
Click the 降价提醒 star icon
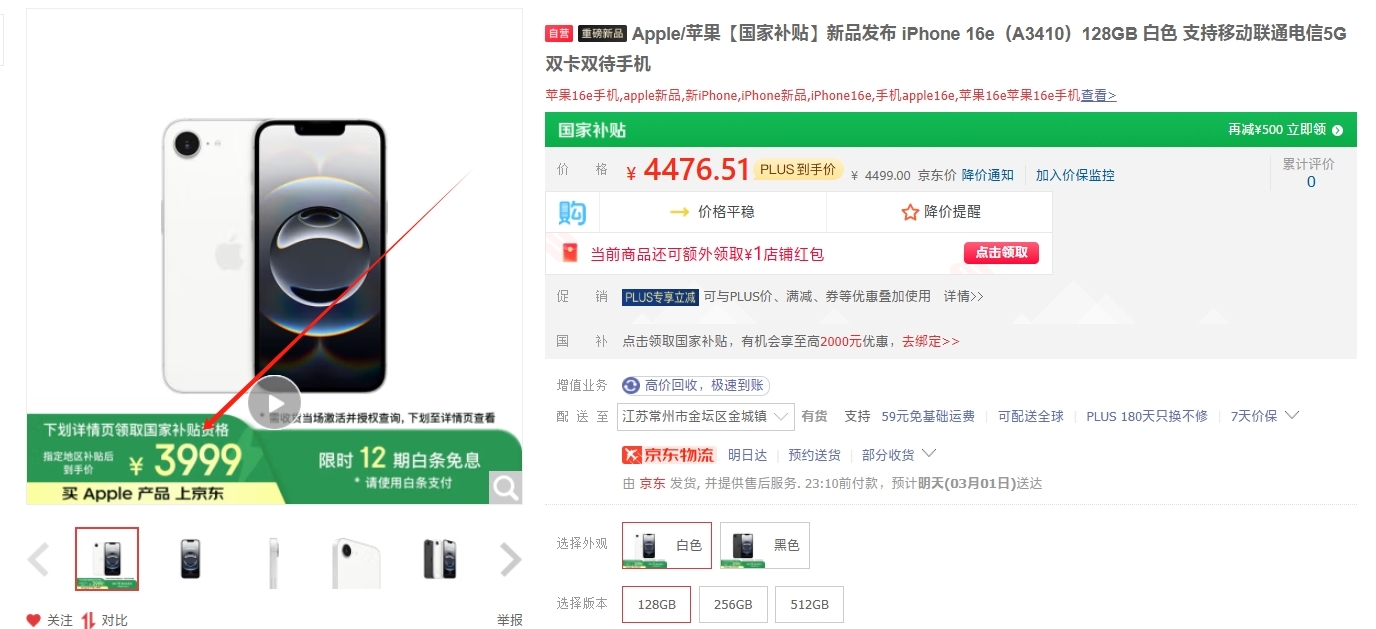[x=910, y=212]
